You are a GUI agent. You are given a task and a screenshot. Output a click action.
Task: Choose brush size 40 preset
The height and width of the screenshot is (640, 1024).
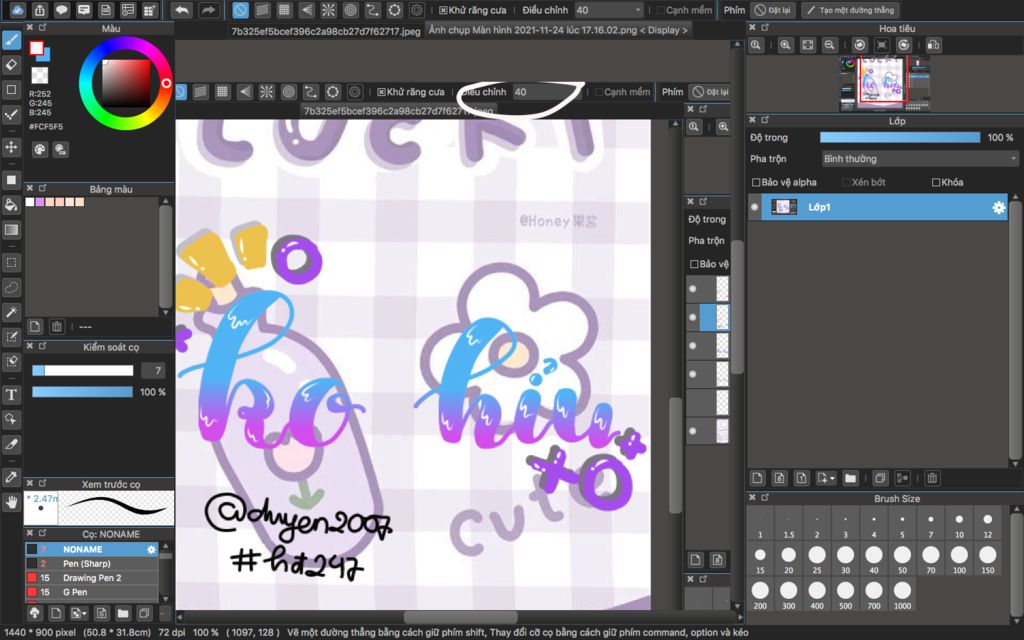874,558
